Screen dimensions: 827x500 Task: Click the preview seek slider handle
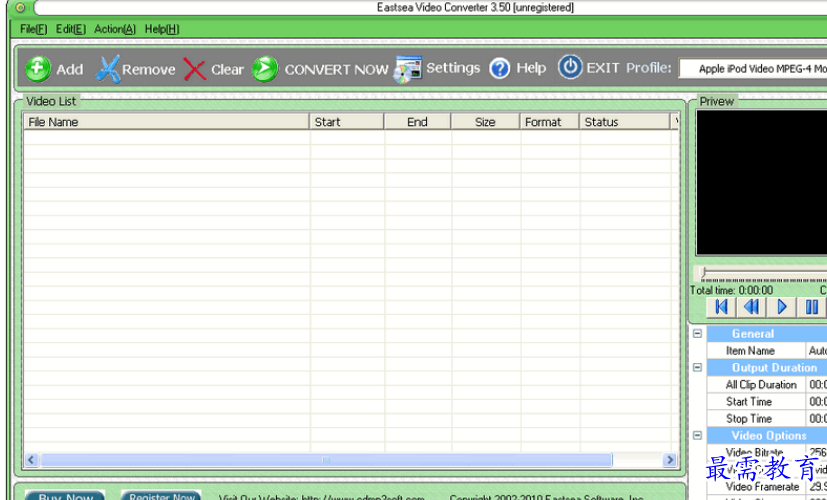click(x=703, y=273)
